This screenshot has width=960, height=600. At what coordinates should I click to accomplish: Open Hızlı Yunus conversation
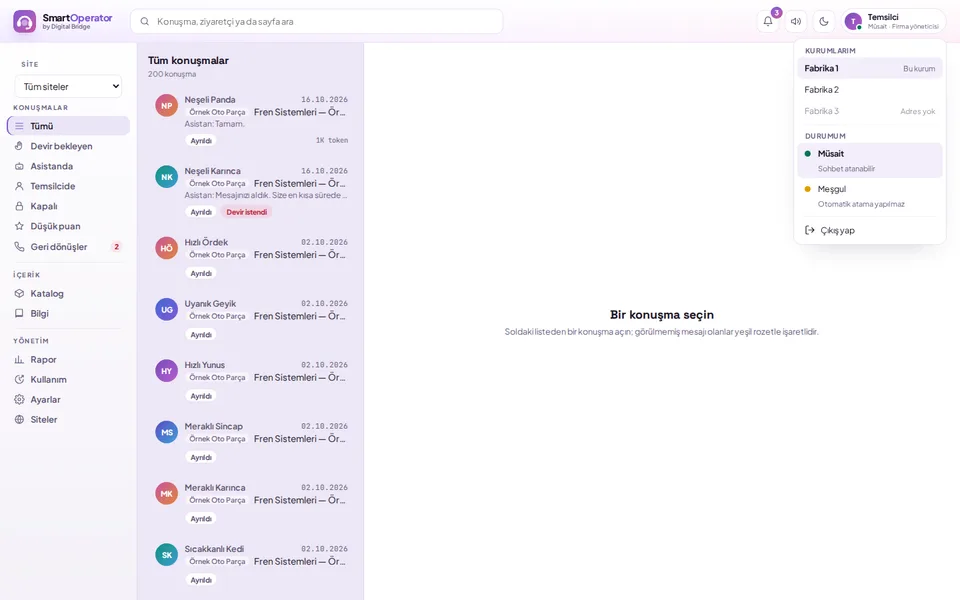click(x=251, y=380)
